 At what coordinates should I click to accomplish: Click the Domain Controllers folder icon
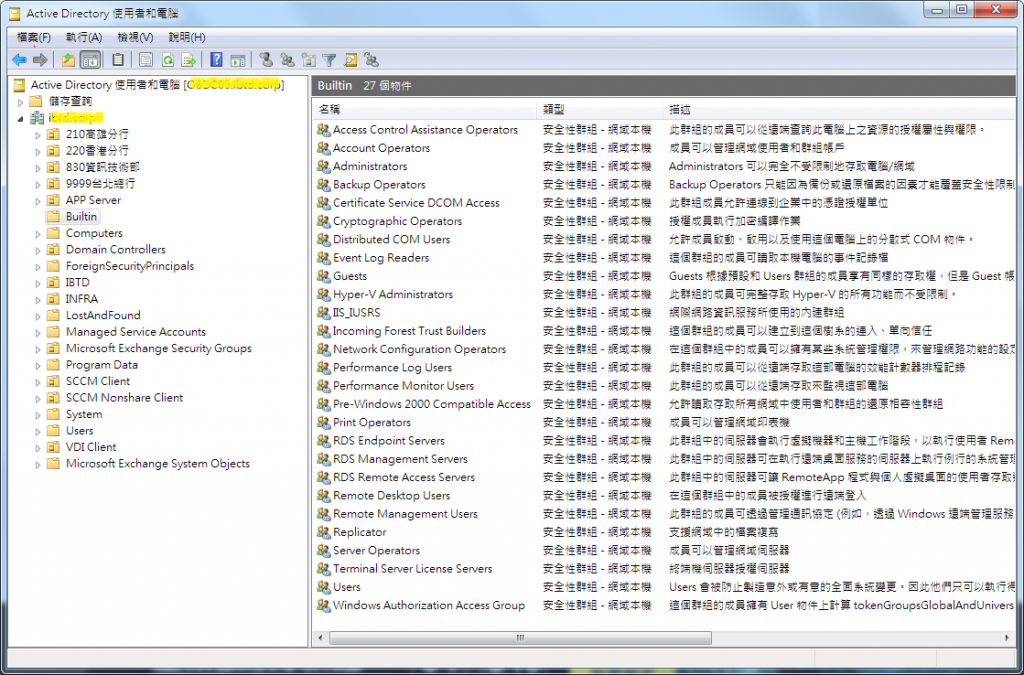tap(54, 249)
